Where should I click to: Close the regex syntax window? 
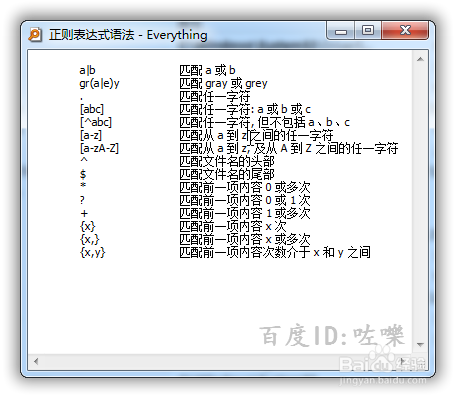coord(405,31)
